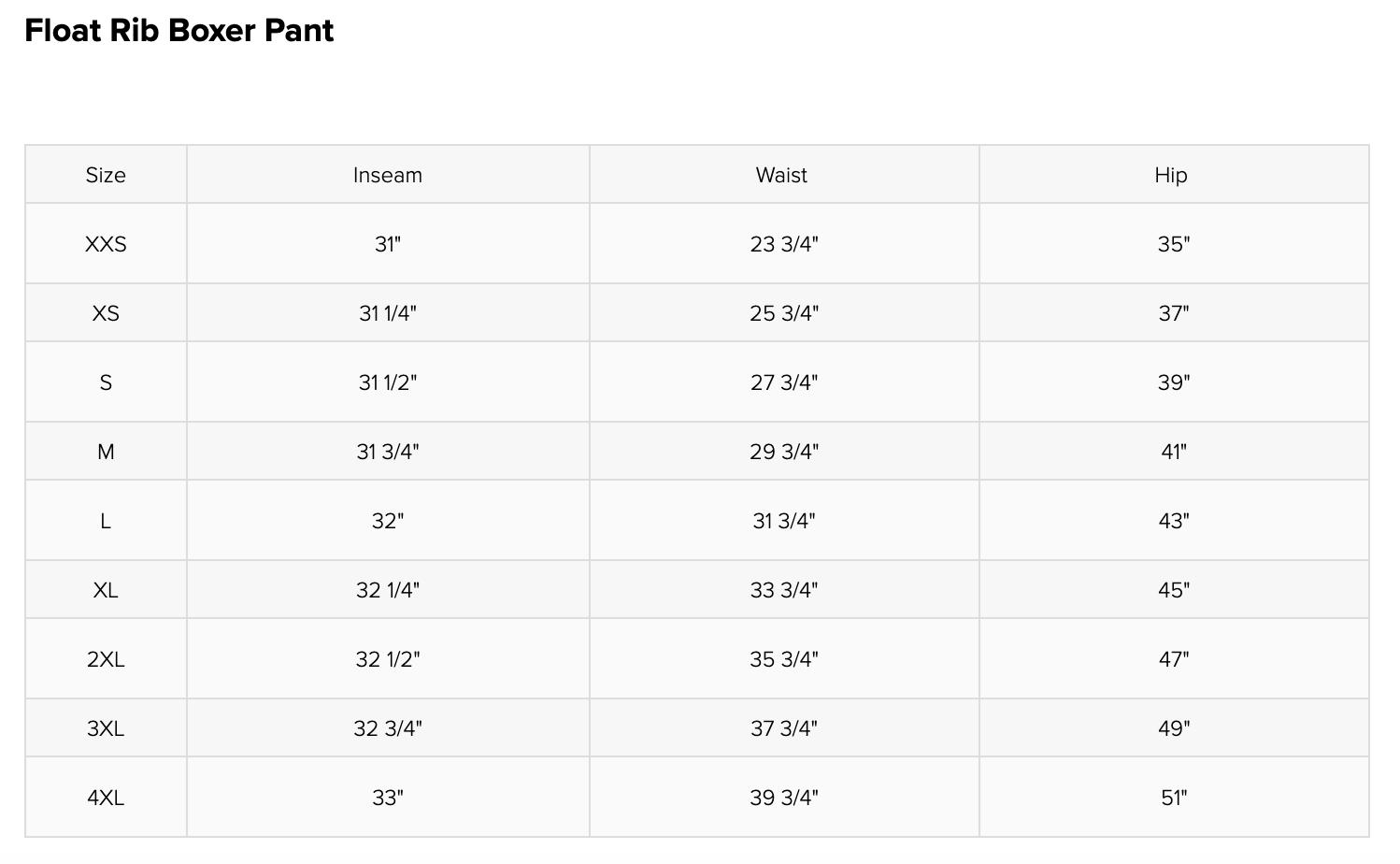The width and height of the screenshot is (1400, 864).
Task: Select the Waist column header
Action: point(782,175)
